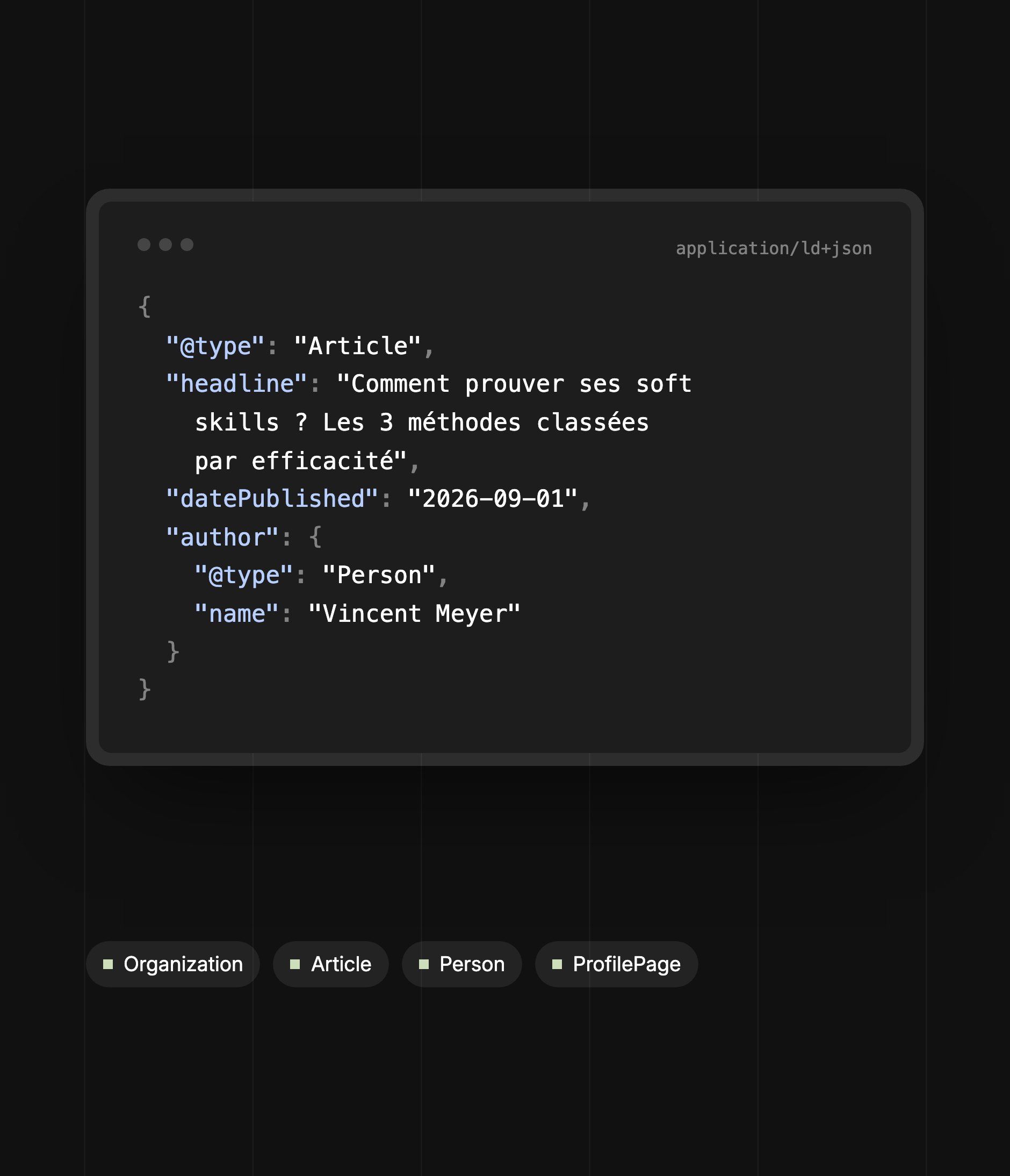
Task: Click the "Article" type value in code
Action: [x=357, y=346]
